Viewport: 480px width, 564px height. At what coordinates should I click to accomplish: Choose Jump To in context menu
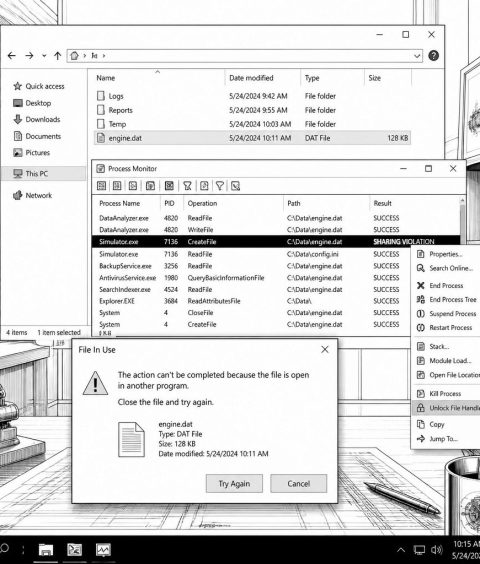tap(446, 439)
